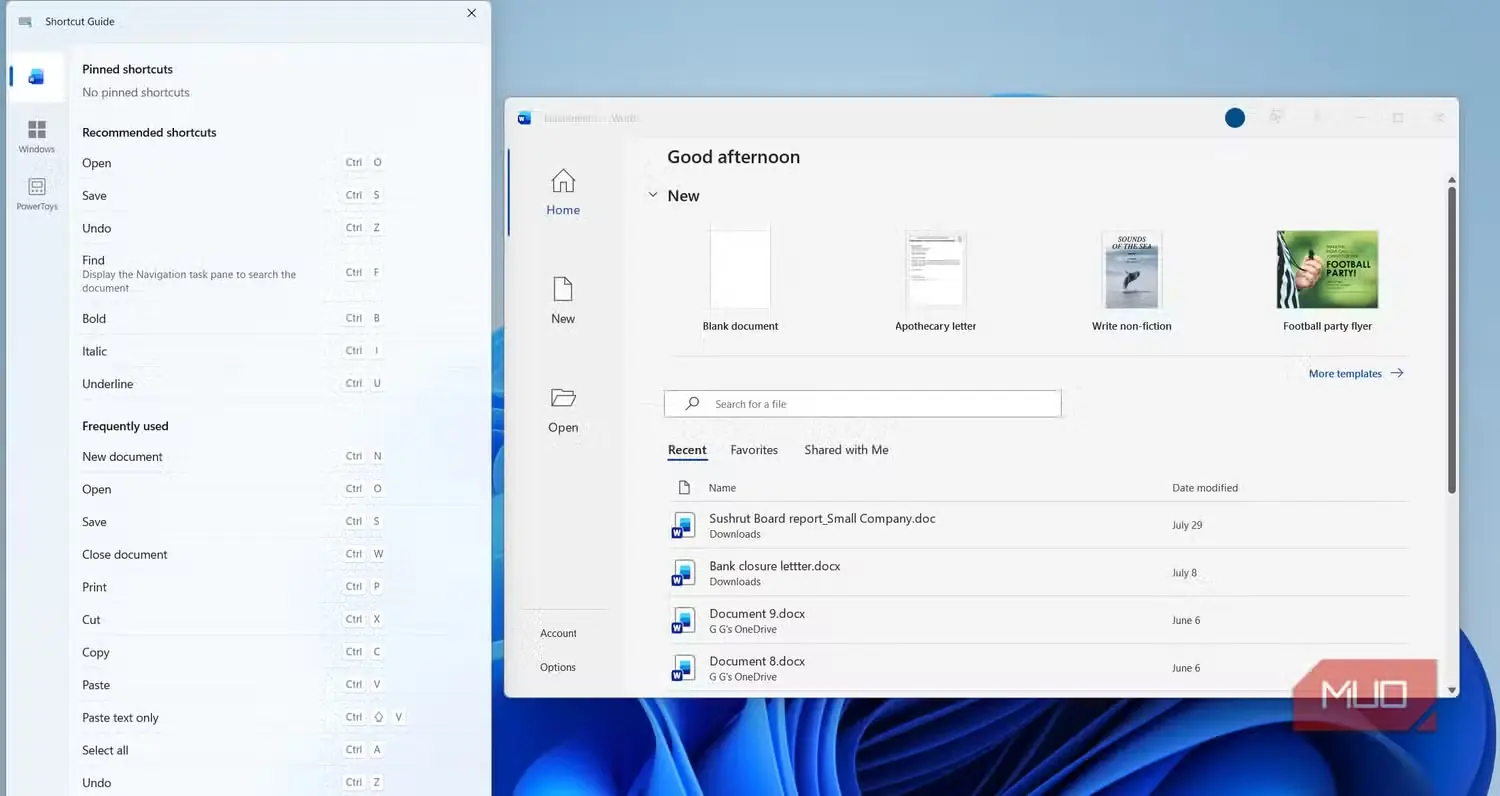Click the file icon beside Document 9.docx
Viewport: 1500px width, 796px height.
coord(684,621)
